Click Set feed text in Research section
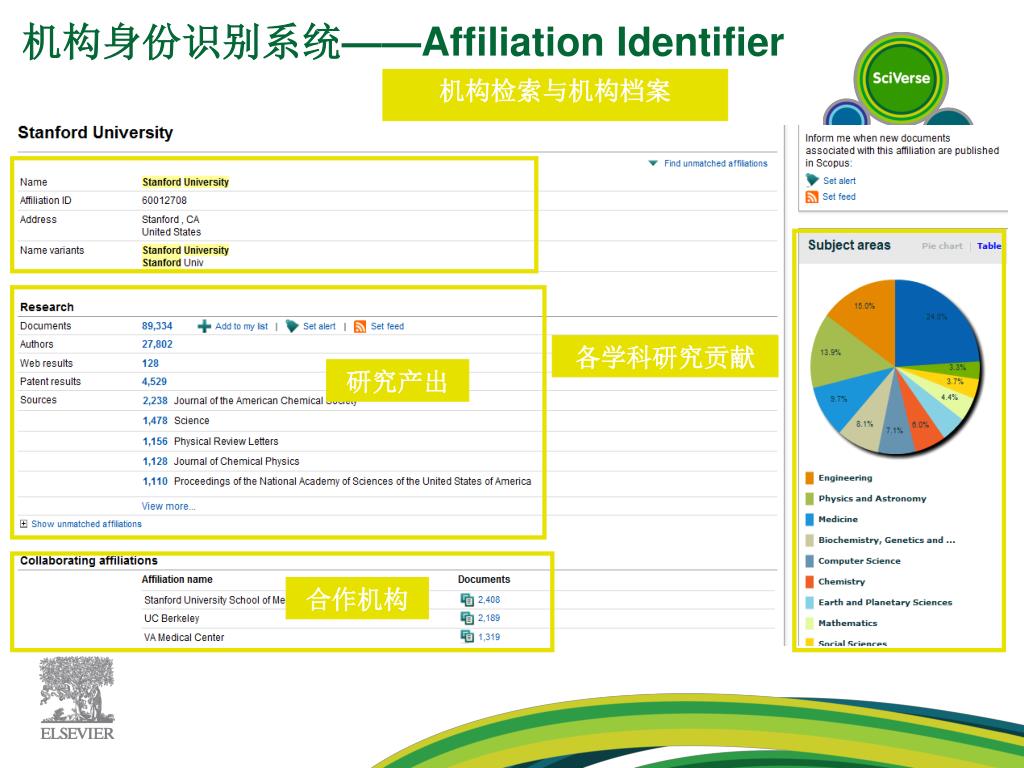This screenshot has height=768, width=1024. [x=387, y=327]
